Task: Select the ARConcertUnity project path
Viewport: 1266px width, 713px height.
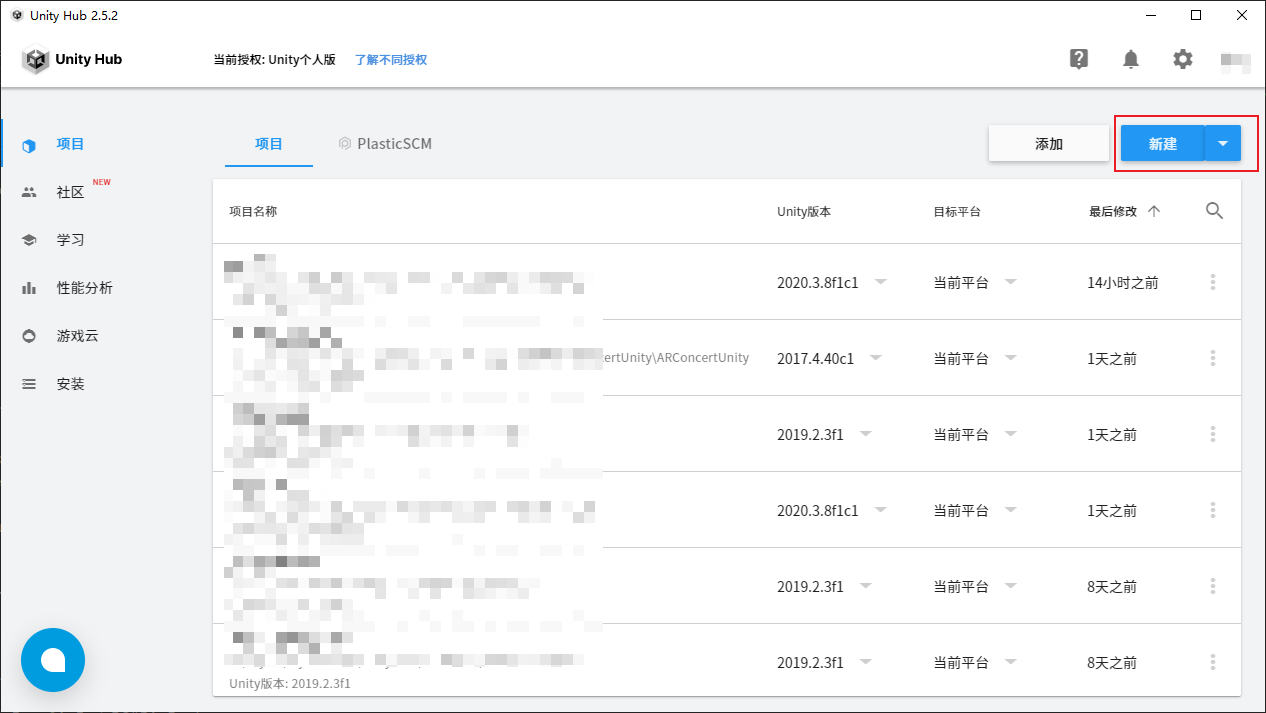Action: pos(677,357)
